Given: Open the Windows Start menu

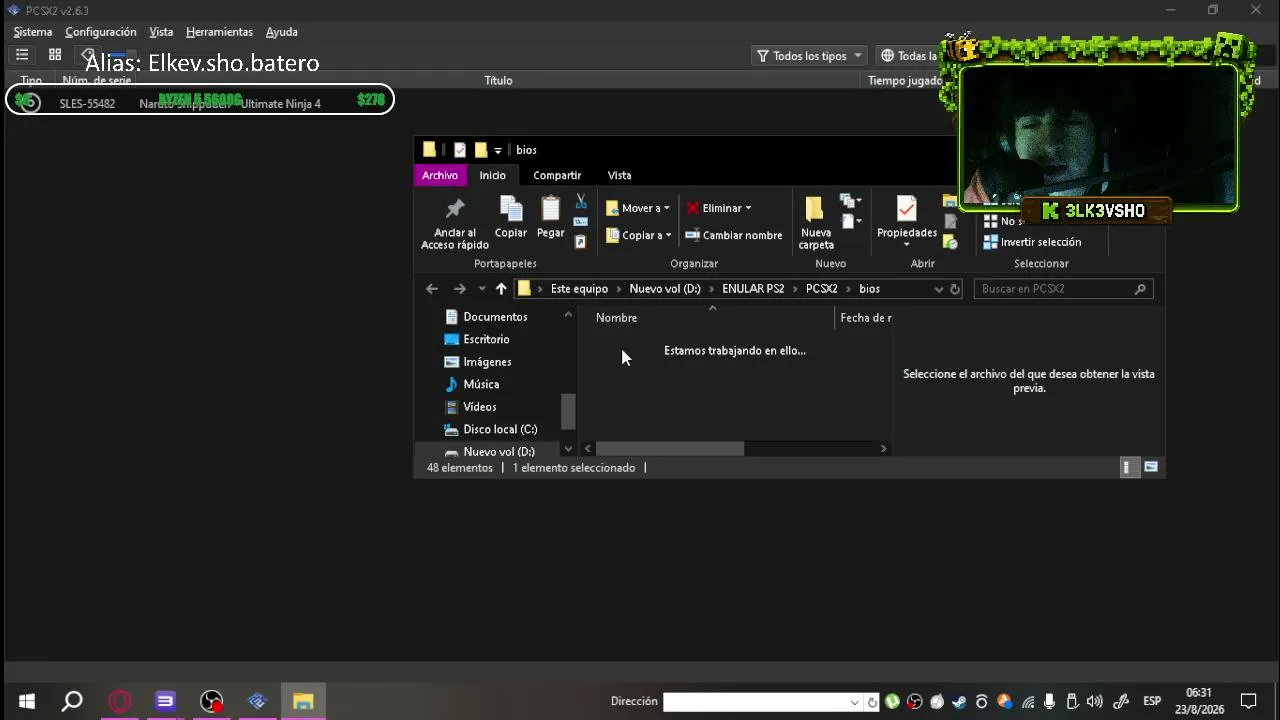Looking at the screenshot, I should pos(27,701).
